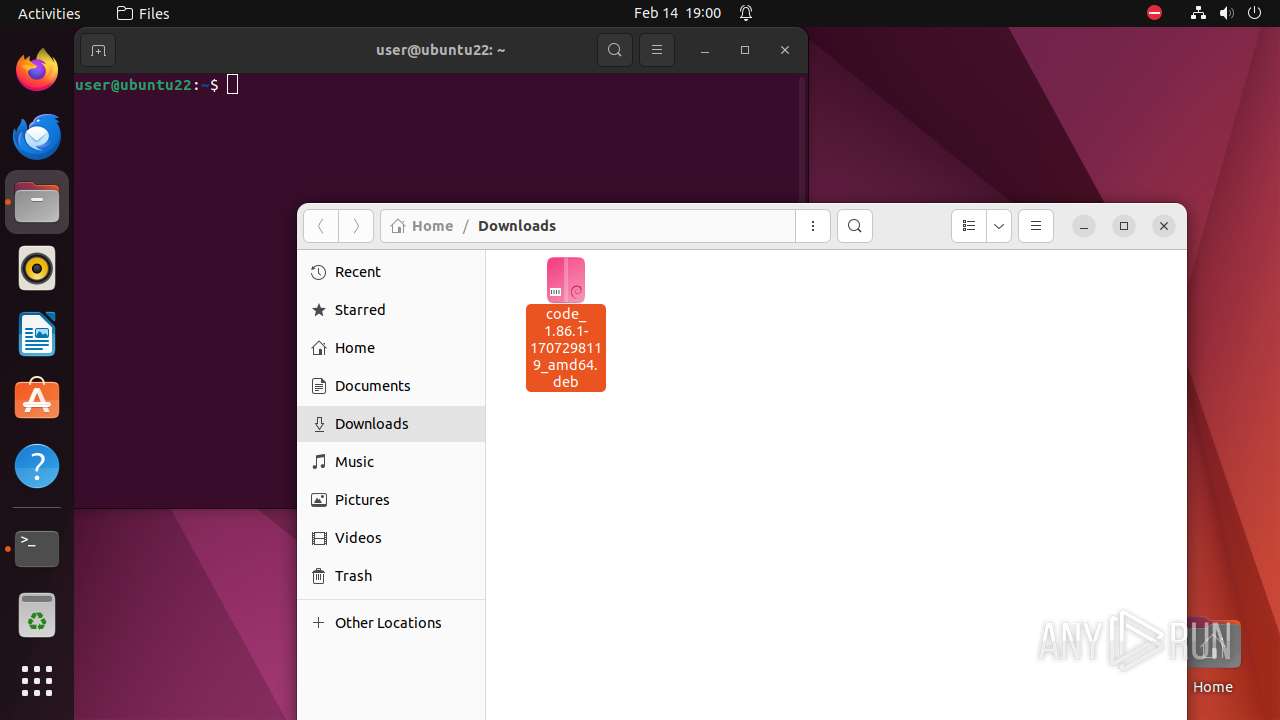The height and width of the screenshot is (720, 1280).
Task: Launch Rhythmbox from the dock
Action: (x=37, y=269)
